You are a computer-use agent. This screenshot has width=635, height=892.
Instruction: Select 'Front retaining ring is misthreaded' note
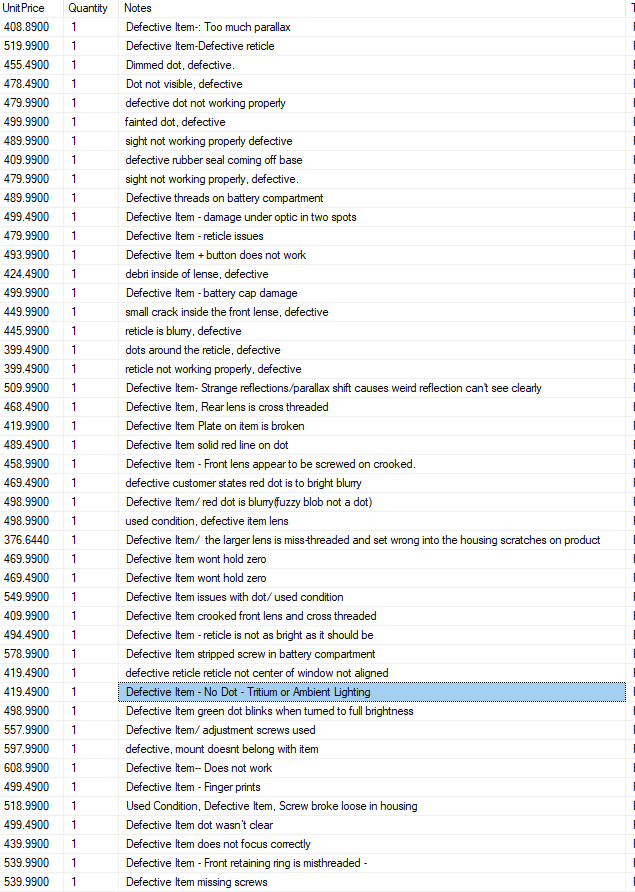(x=372, y=863)
